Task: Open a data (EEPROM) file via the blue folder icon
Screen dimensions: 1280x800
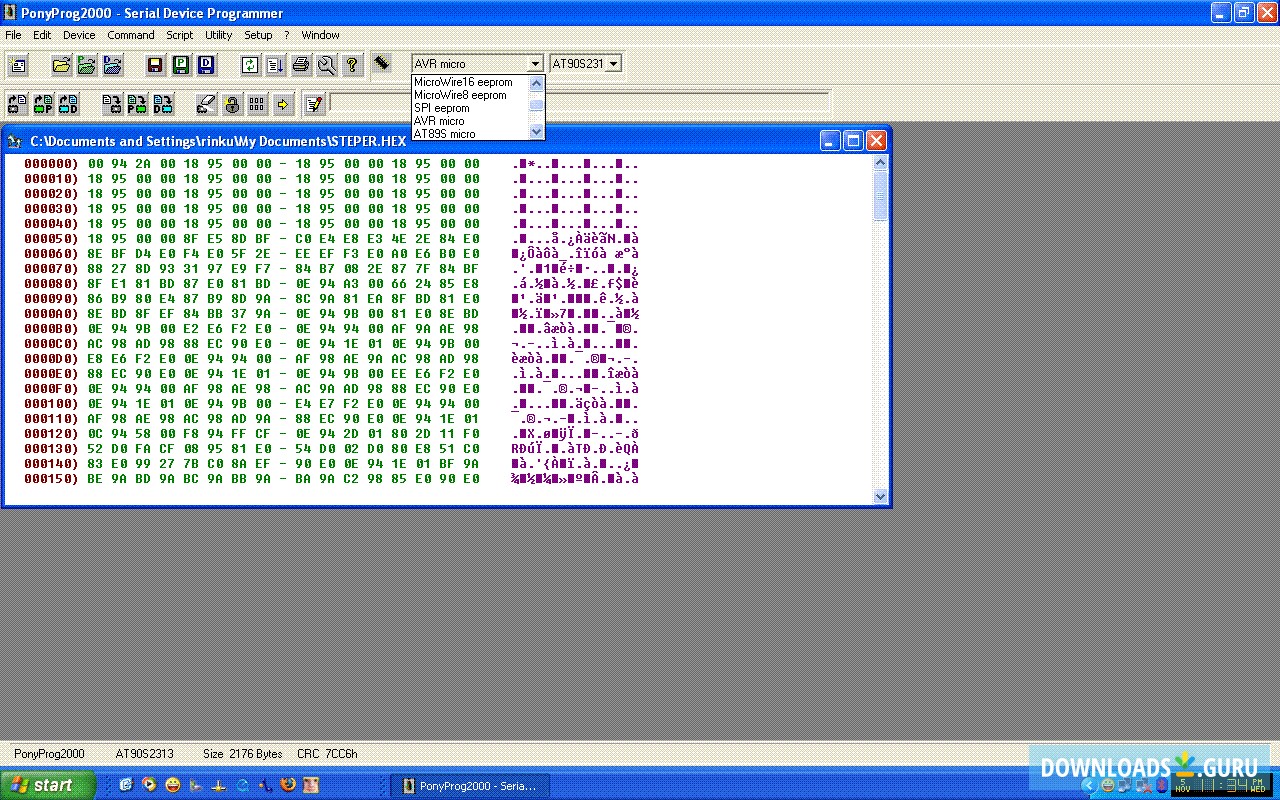Action: 112,66
